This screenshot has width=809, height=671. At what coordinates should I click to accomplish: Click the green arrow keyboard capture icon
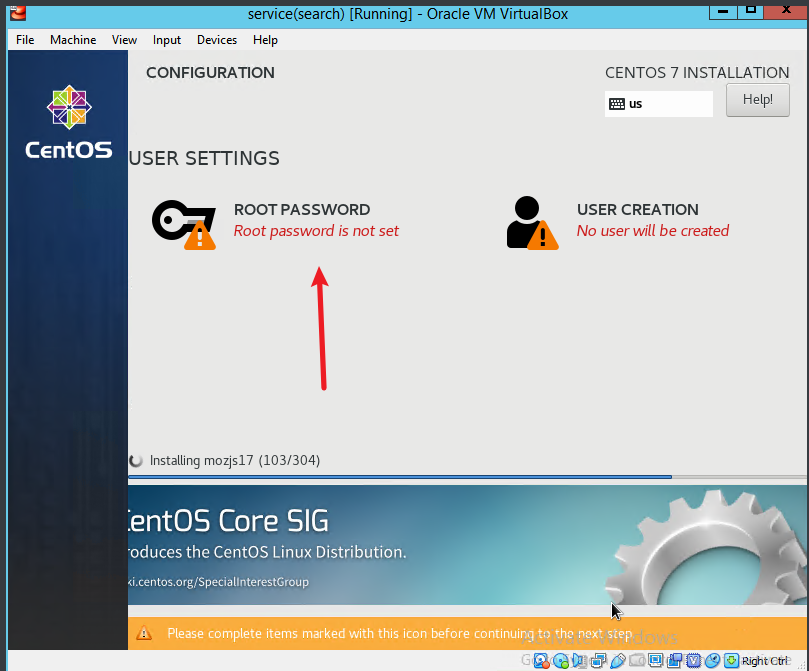tap(731, 661)
